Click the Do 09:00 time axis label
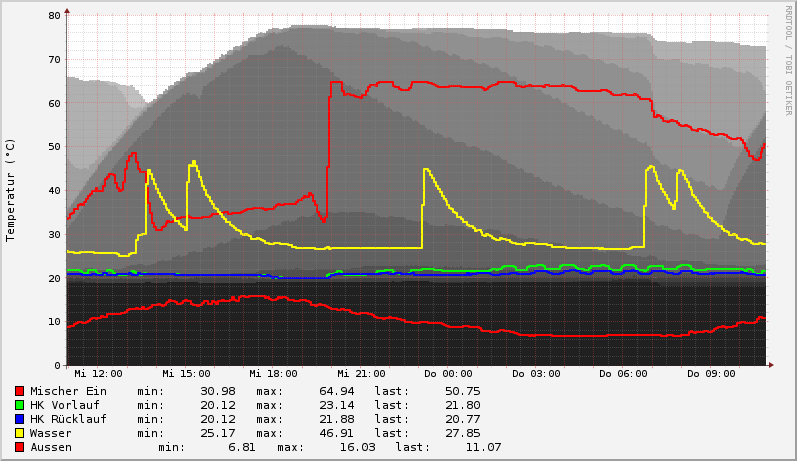 point(711,374)
